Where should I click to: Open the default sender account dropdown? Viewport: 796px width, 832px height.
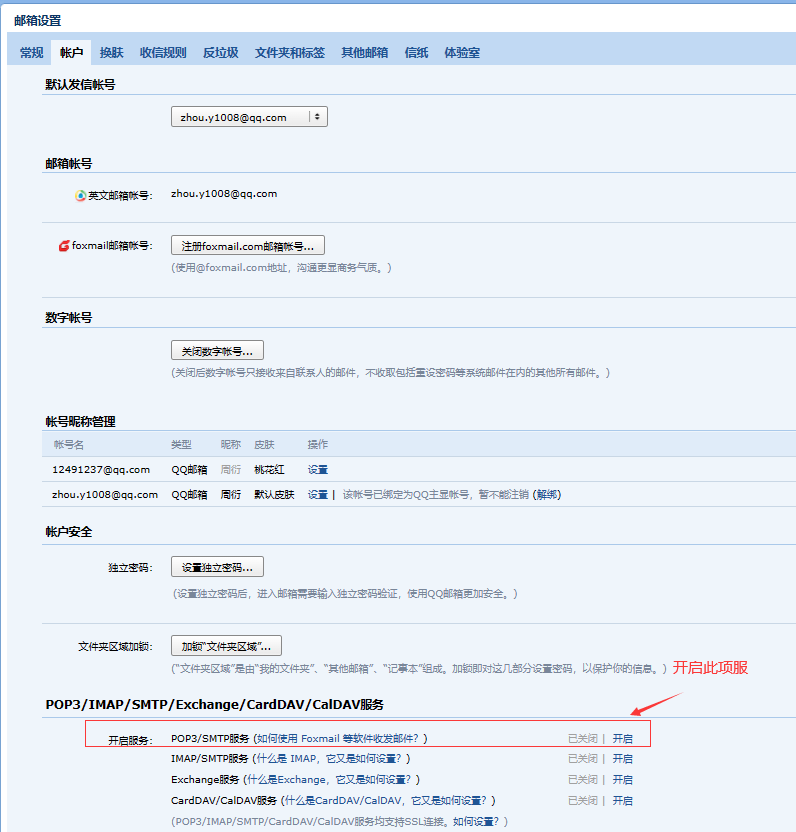click(x=249, y=117)
